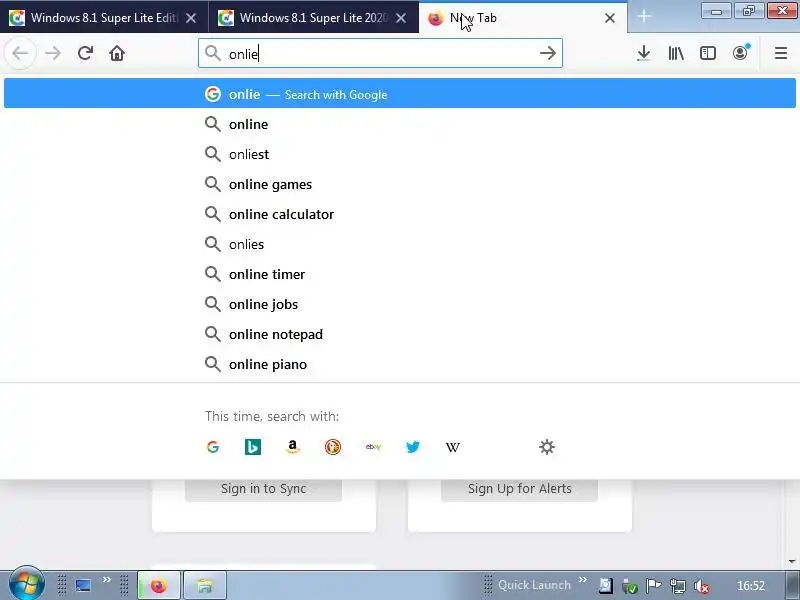This screenshot has height=600, width=800.
Task: Search this time with eBay
Action: tap(373, 447)
